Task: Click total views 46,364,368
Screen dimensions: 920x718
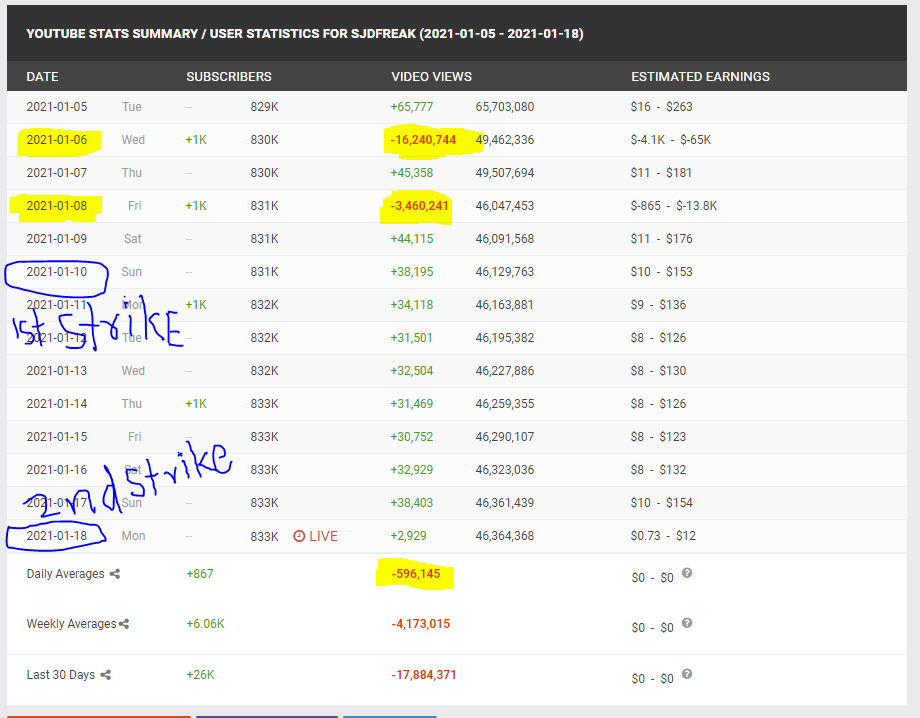Action: point(505,536)
